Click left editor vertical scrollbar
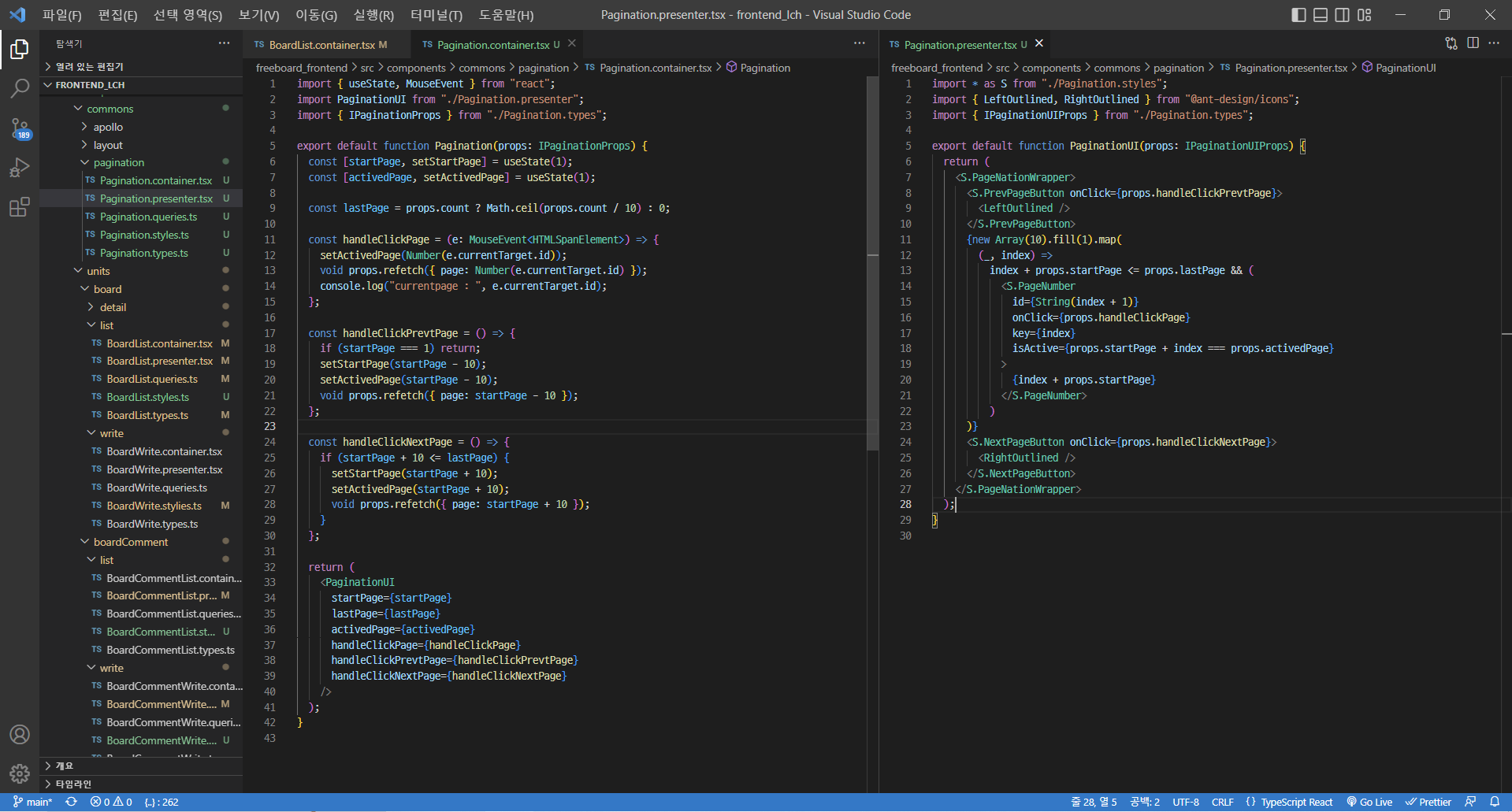Viewport: 1512px width, 812px height. click(872, 264)
